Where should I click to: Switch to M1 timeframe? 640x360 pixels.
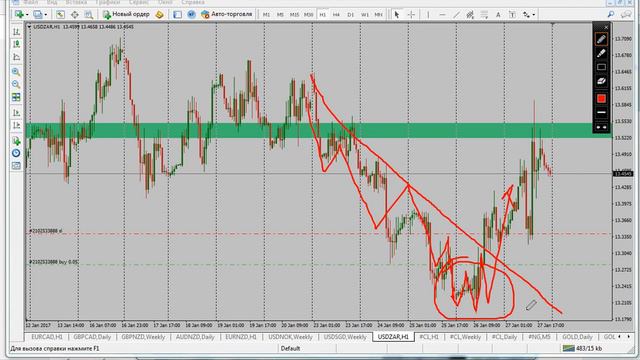tap(267, 15)
